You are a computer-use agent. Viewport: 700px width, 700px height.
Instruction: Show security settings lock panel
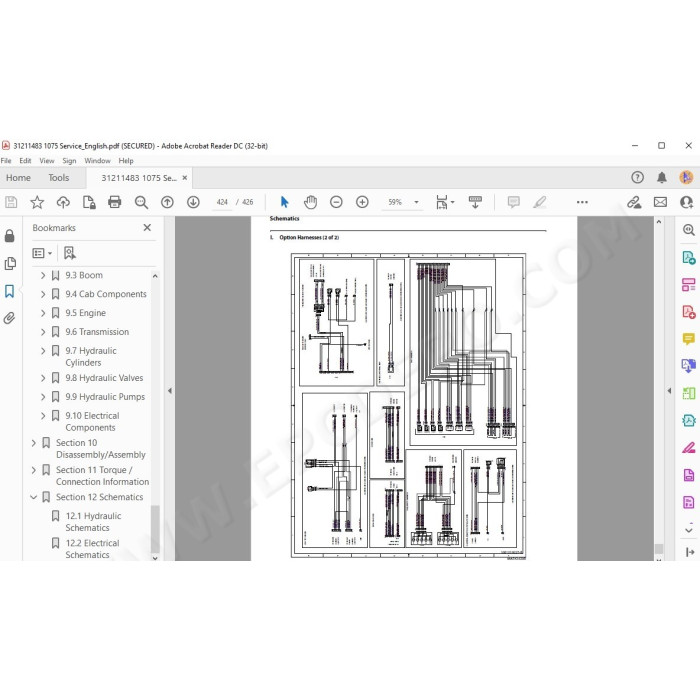point(9,236)
